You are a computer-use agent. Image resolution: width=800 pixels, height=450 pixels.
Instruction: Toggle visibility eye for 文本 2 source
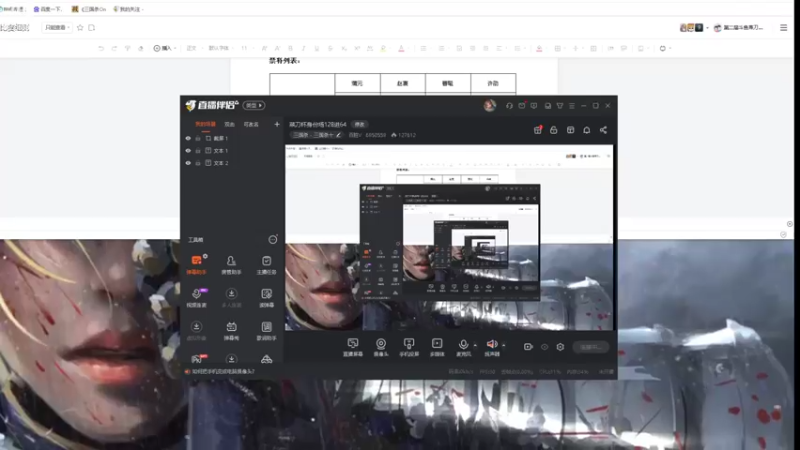click(x=188, y=163)
